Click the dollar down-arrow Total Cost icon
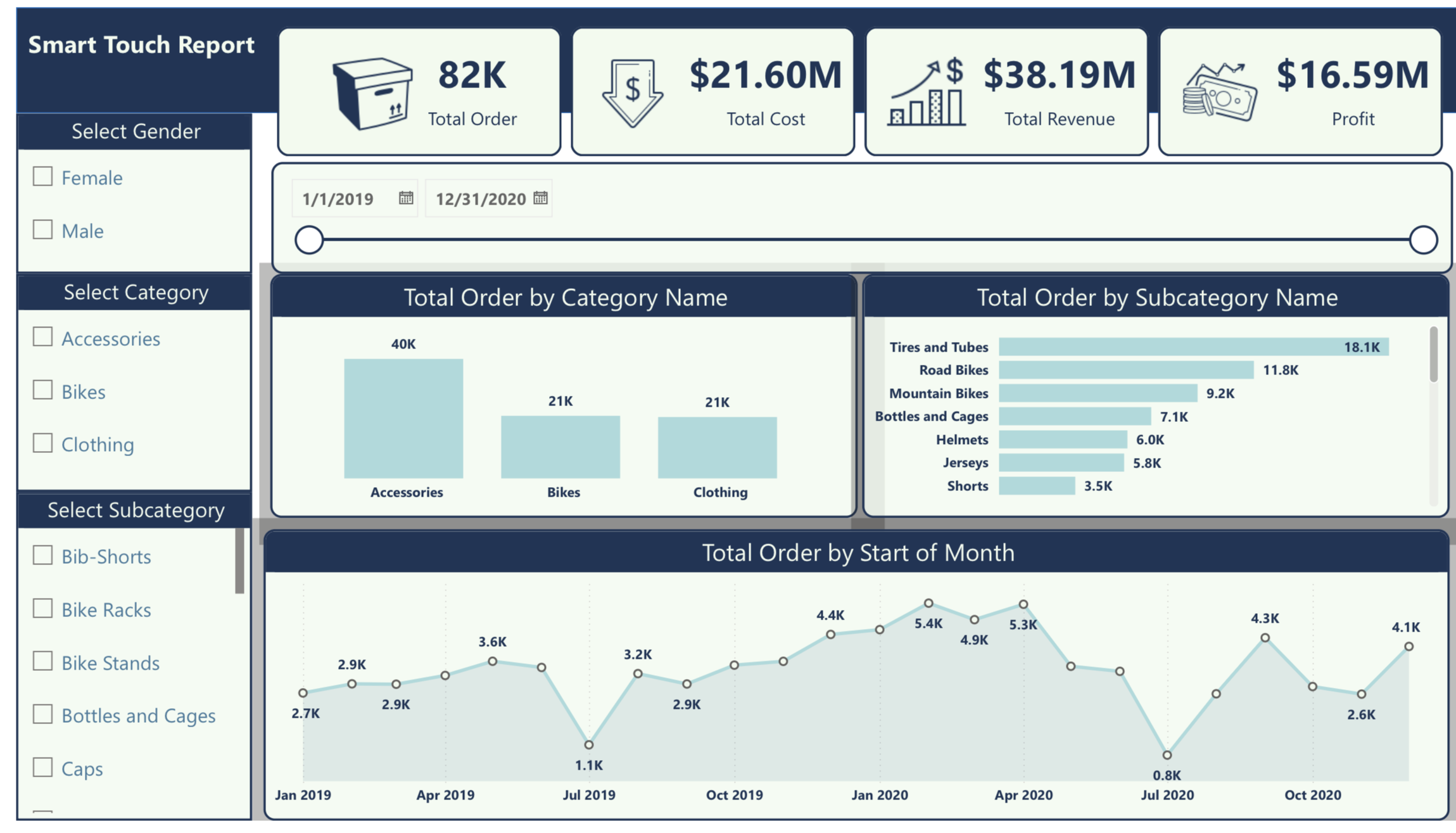 pyautogui.click(x=633, y=94)
